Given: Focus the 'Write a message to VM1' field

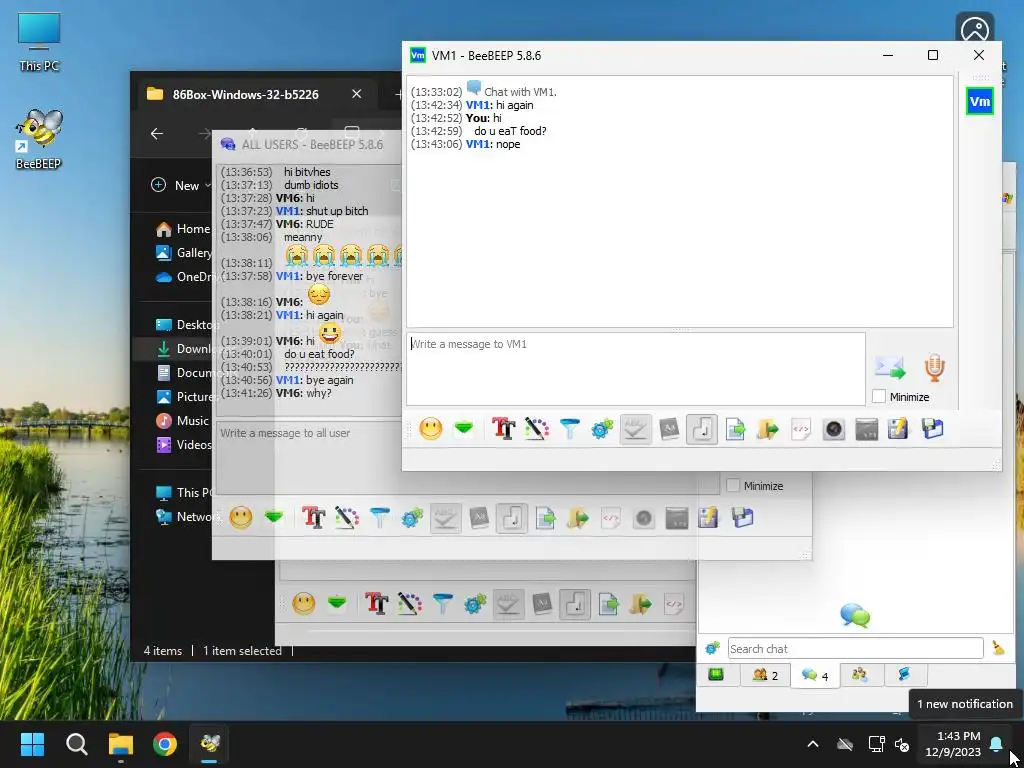Looking at the screenshot, I should pyautogui.click(x=636, y=369).
